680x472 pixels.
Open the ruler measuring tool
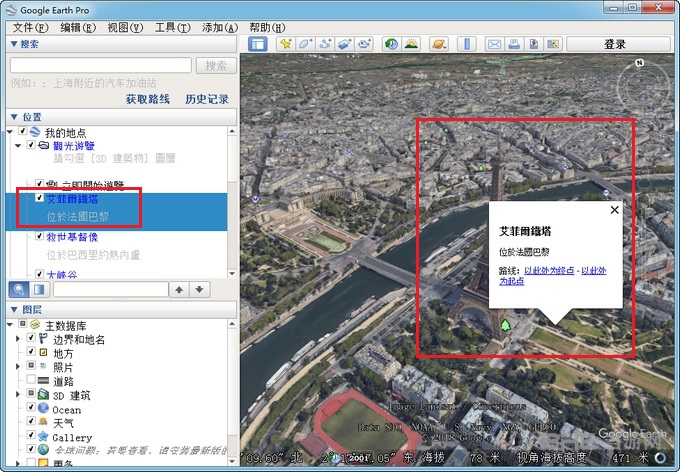(467, 44)
